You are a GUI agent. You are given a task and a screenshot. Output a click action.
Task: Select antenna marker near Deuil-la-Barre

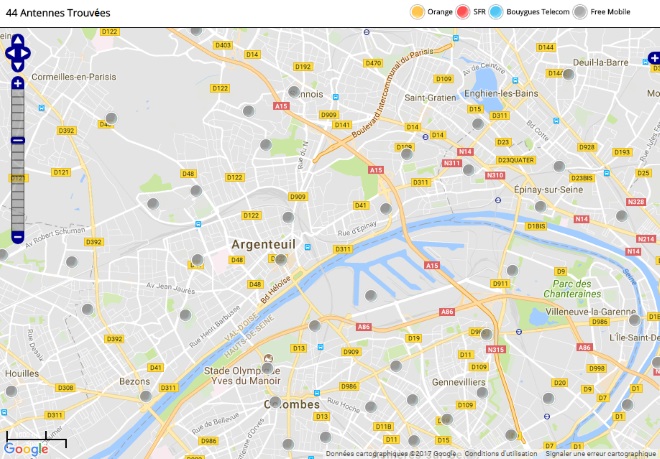point(568,75)
